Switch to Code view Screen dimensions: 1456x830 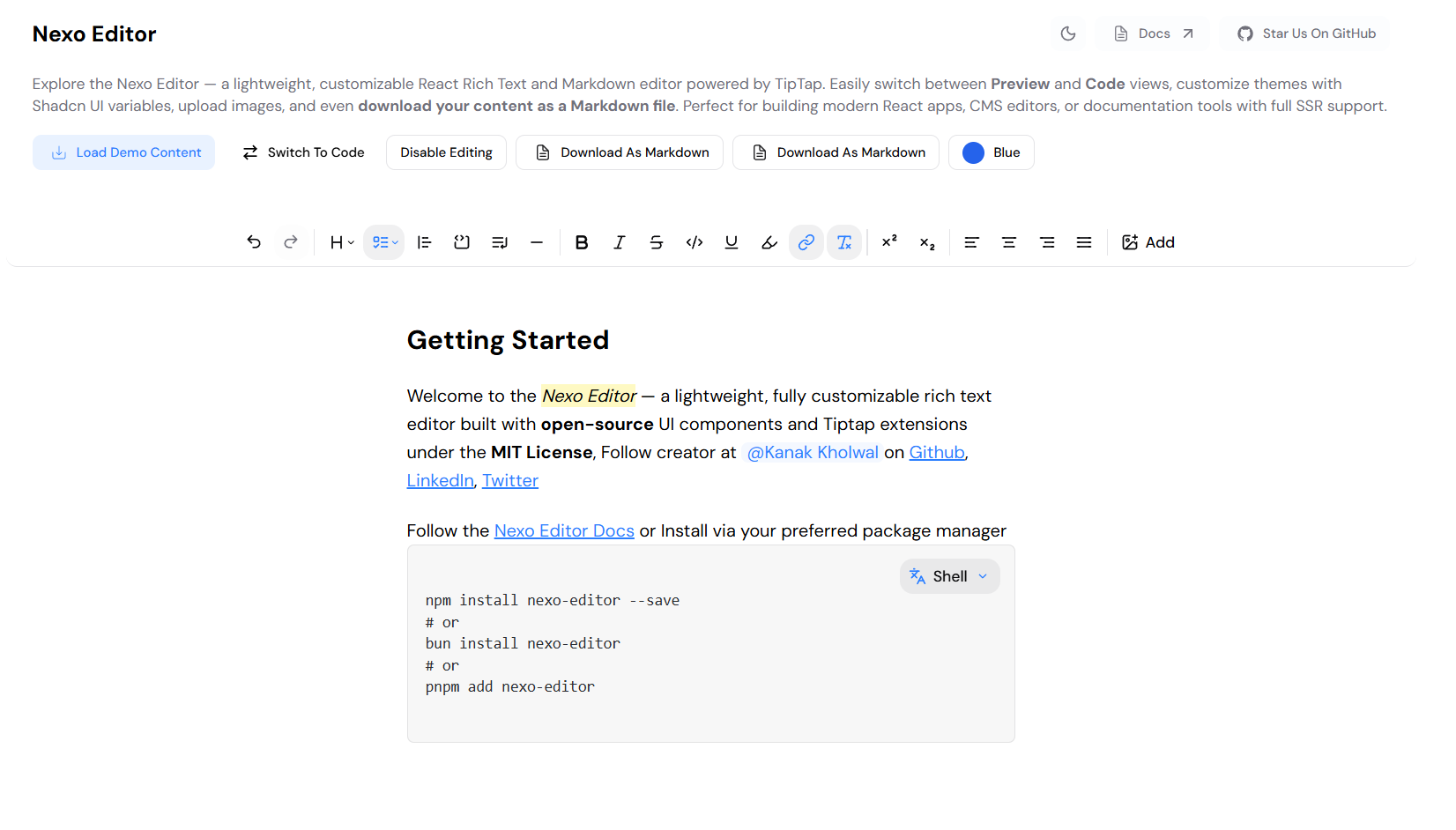tap(303, 152)
